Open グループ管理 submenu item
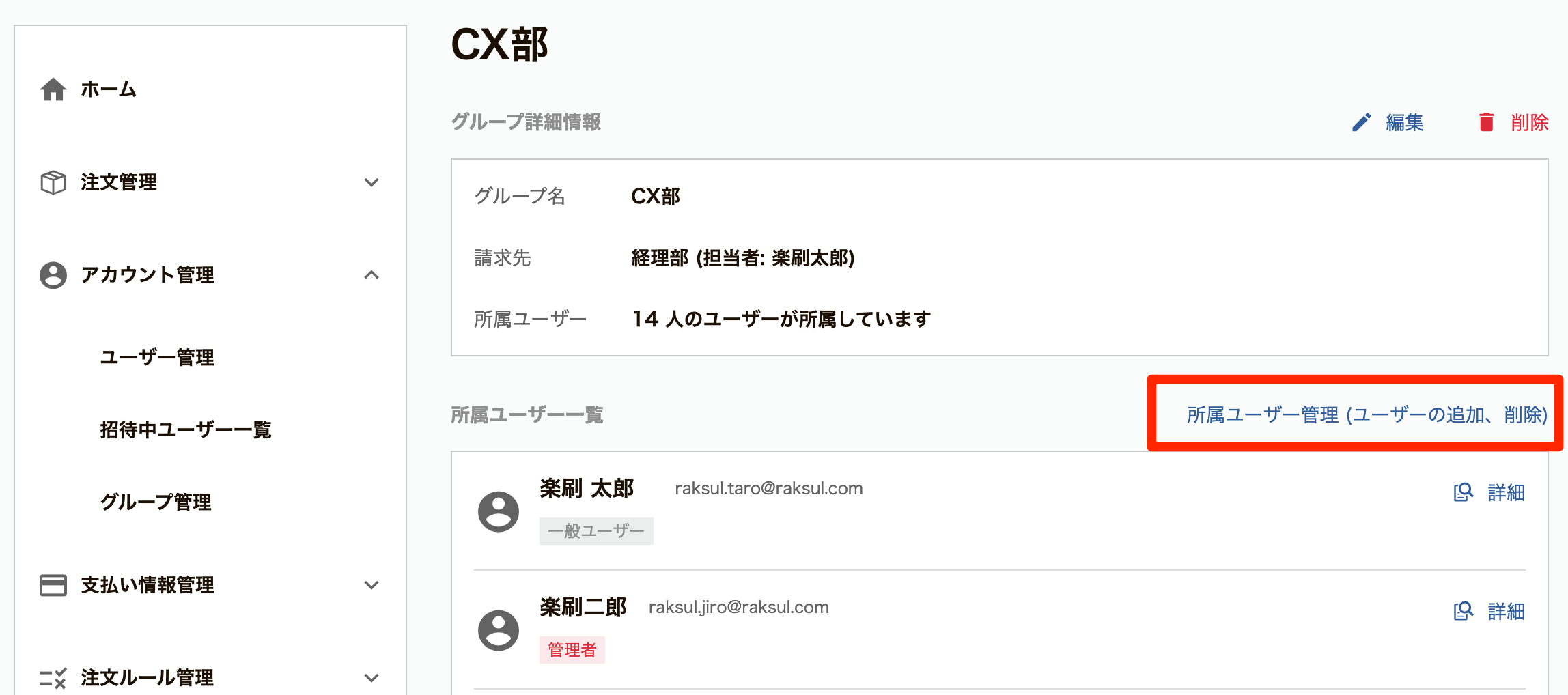The width and height of the screenshot is (1568, 695). click(x=156, y=502)
